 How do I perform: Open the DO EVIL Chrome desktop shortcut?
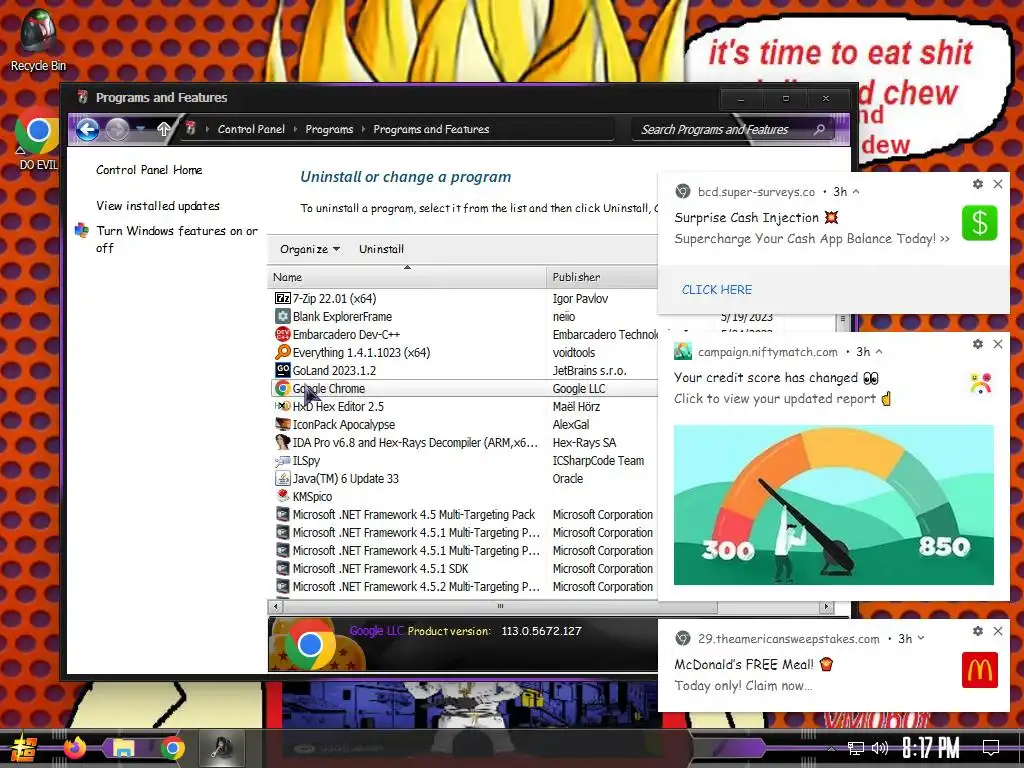tap(37, 139)
